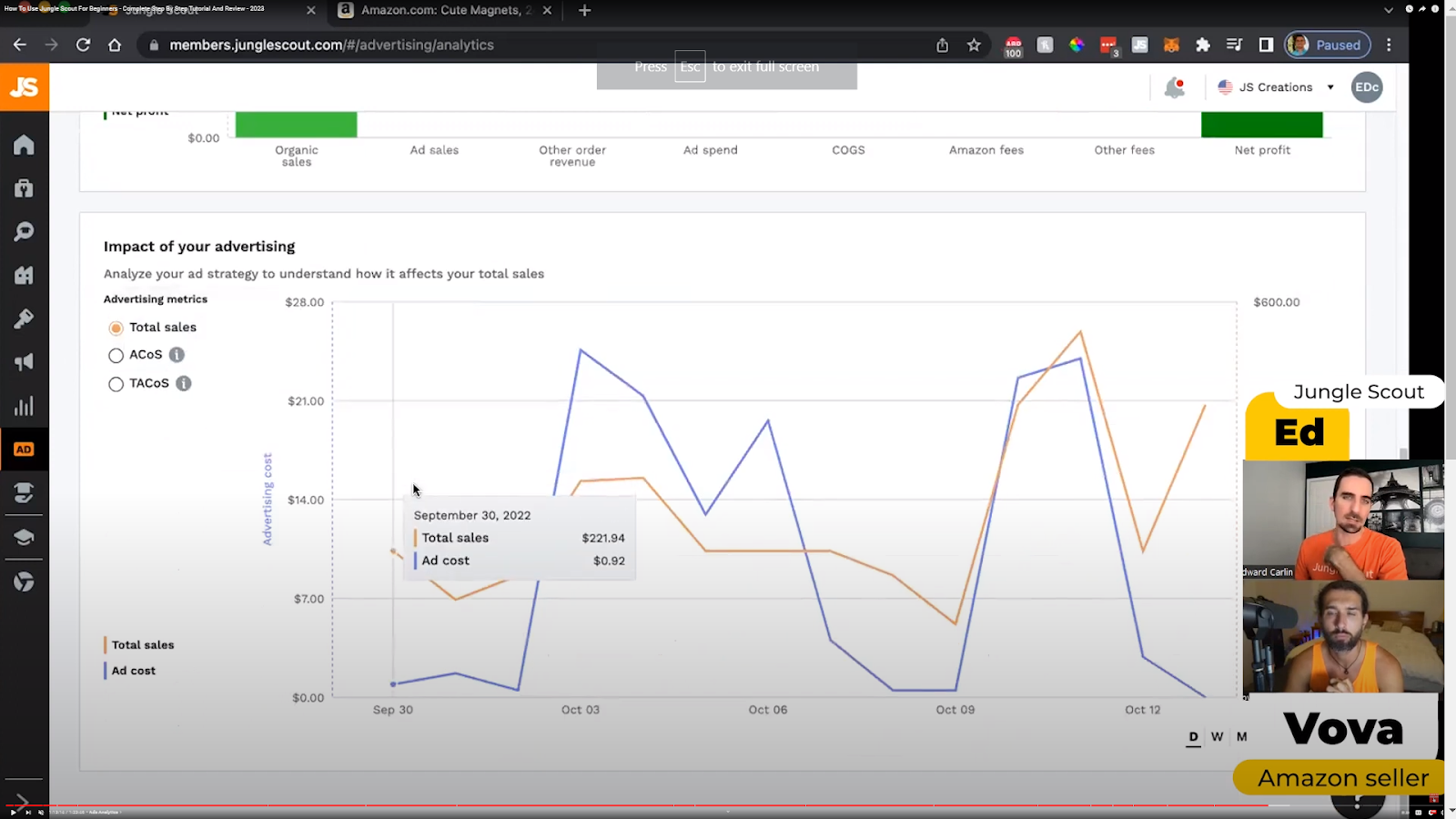Show the TACoS info tooltip icon
The height and width of the screenshot is (819, 1456).
coord(184,383)
